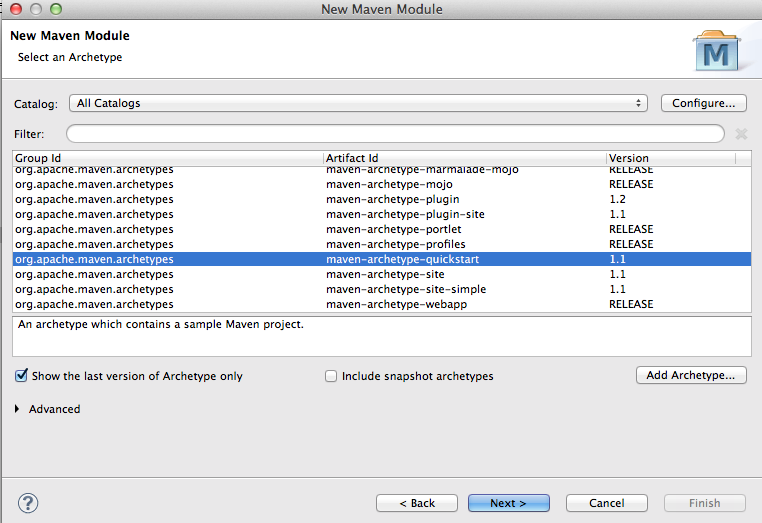Click inside the Filter text field
The image size is (762, 523).
pyautogui.click(x=395, y=134)
